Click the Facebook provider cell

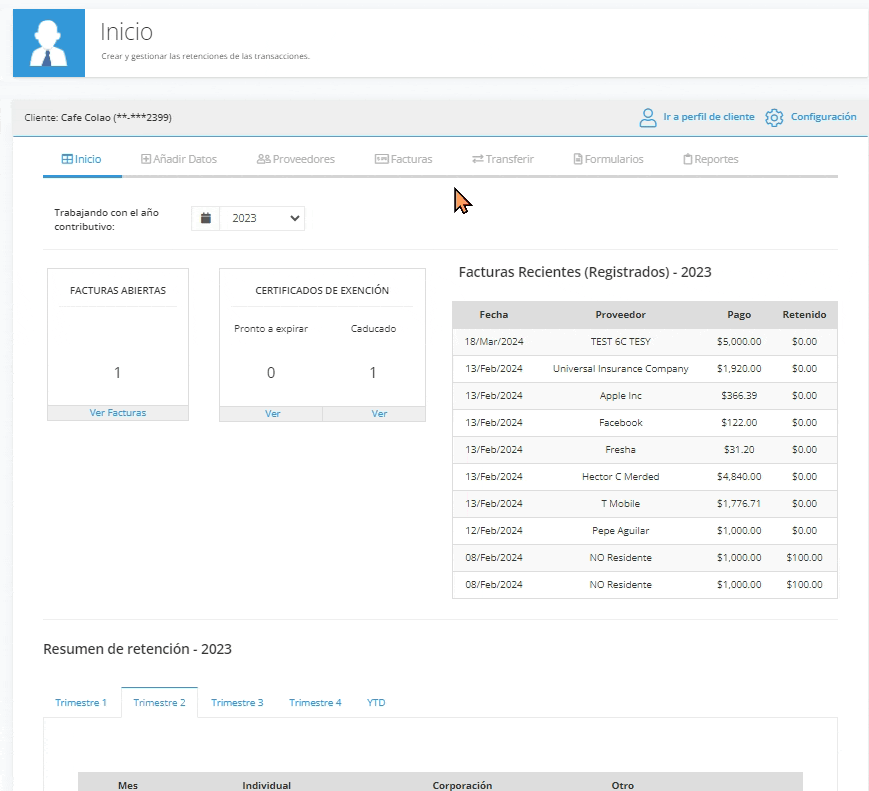[621, 422]
